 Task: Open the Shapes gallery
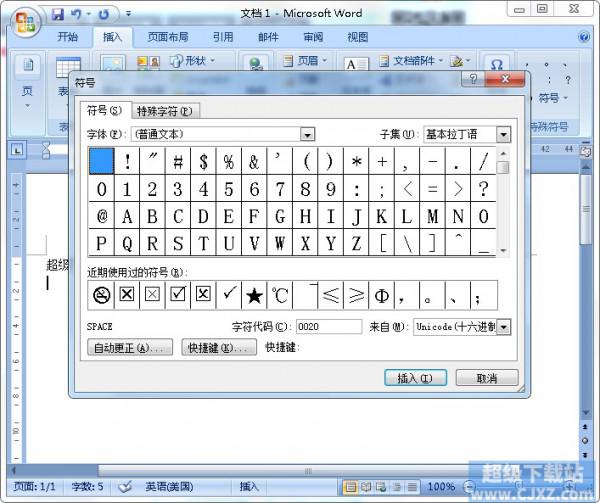pos(192,60)
